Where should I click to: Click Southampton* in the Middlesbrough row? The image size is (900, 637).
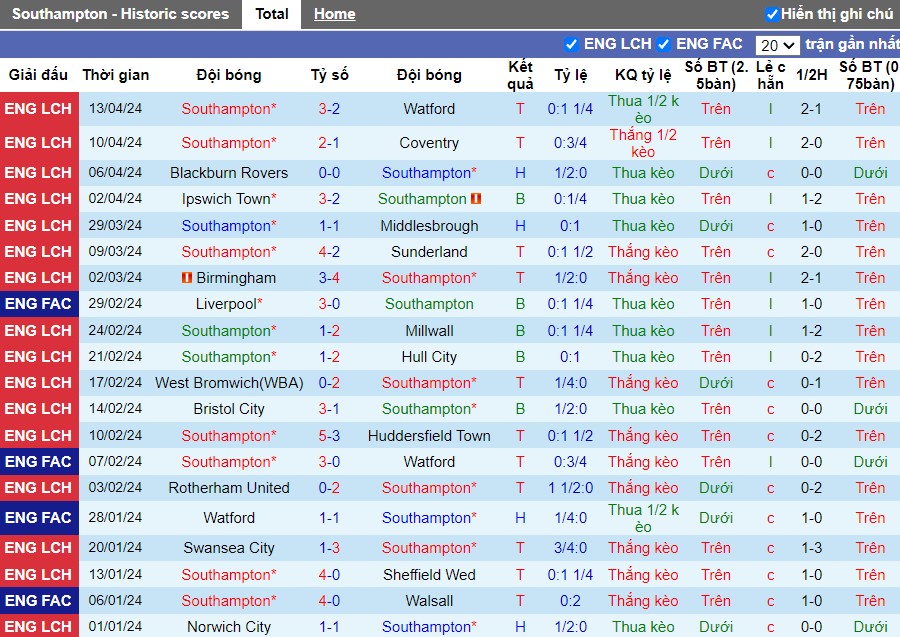pos(228,226)
